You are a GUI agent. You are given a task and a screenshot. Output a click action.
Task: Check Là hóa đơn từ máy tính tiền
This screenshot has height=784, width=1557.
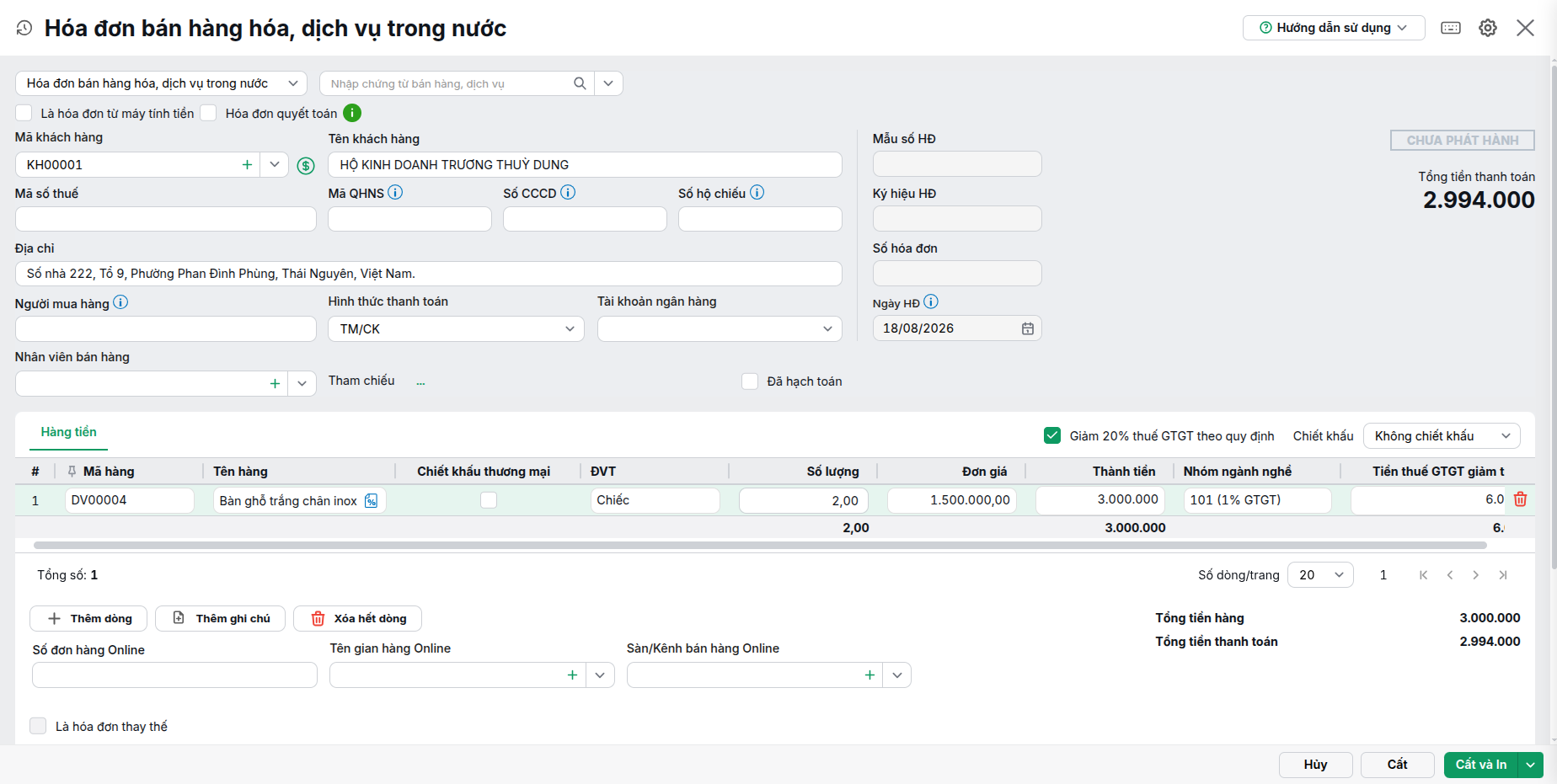click(x=24, y=113)
